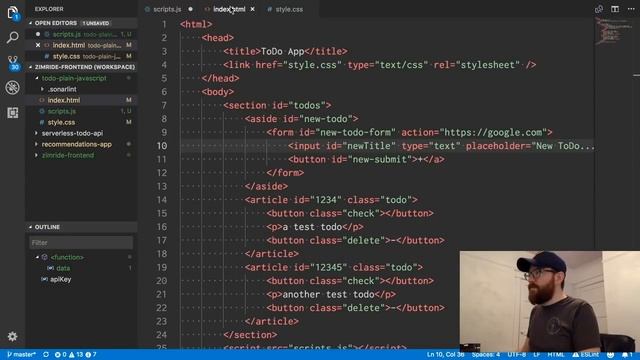Switch to the style.css tab
This screenshot has width=640, height=360.
pyautogui.click(x=289, y=9)
